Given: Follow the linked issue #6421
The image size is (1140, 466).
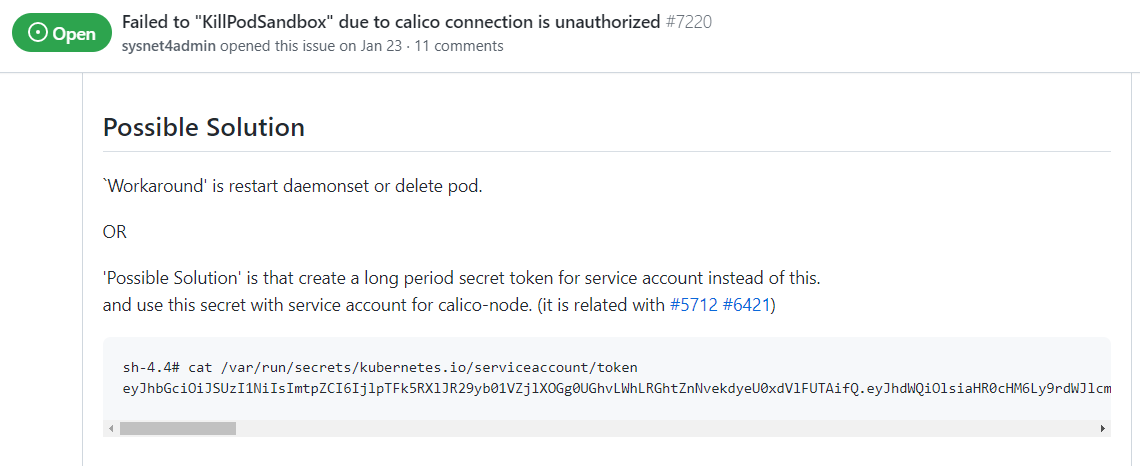Looking at the screenshot, I should coord(746,306).
